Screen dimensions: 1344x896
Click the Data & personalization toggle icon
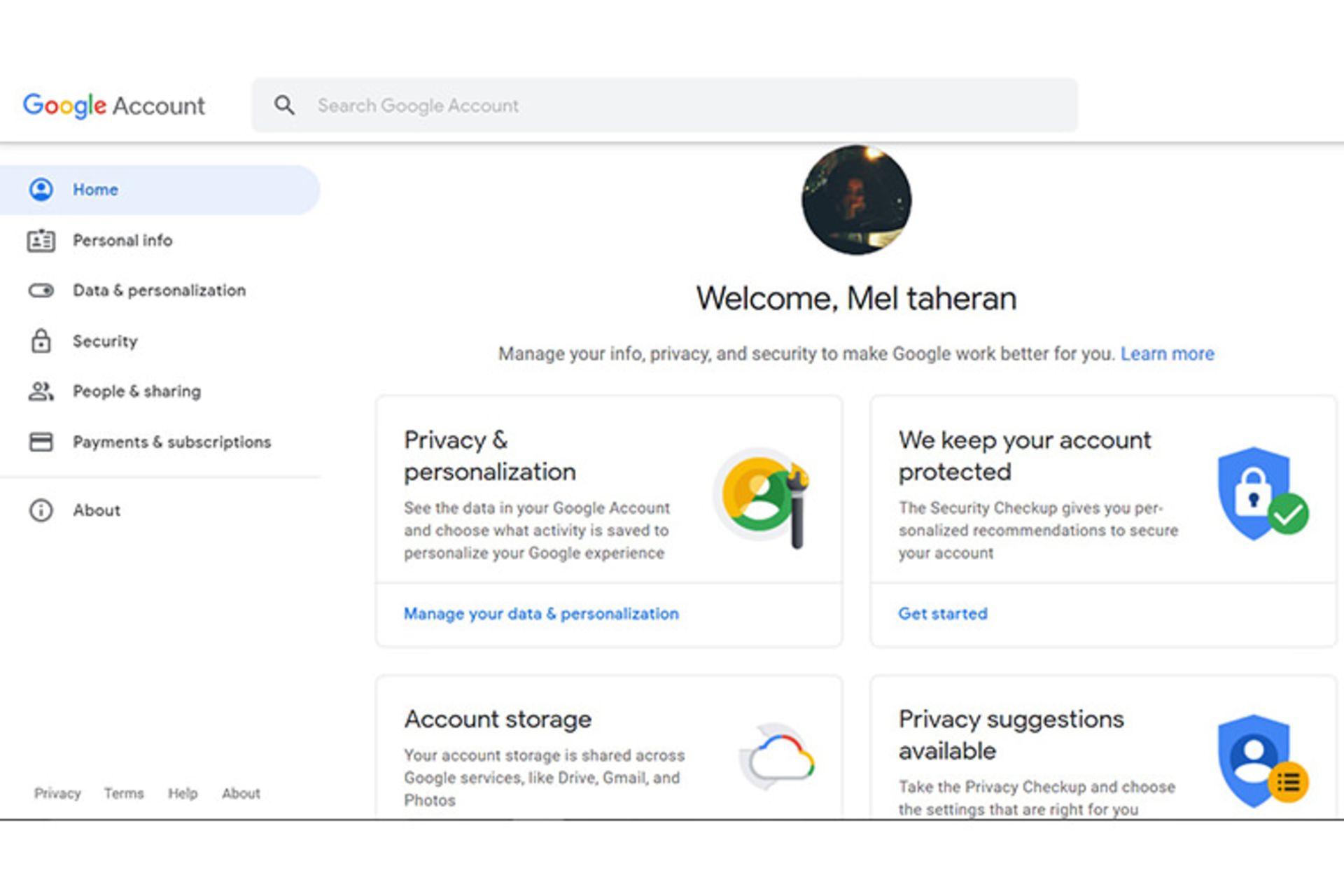(x=41, y=290)
